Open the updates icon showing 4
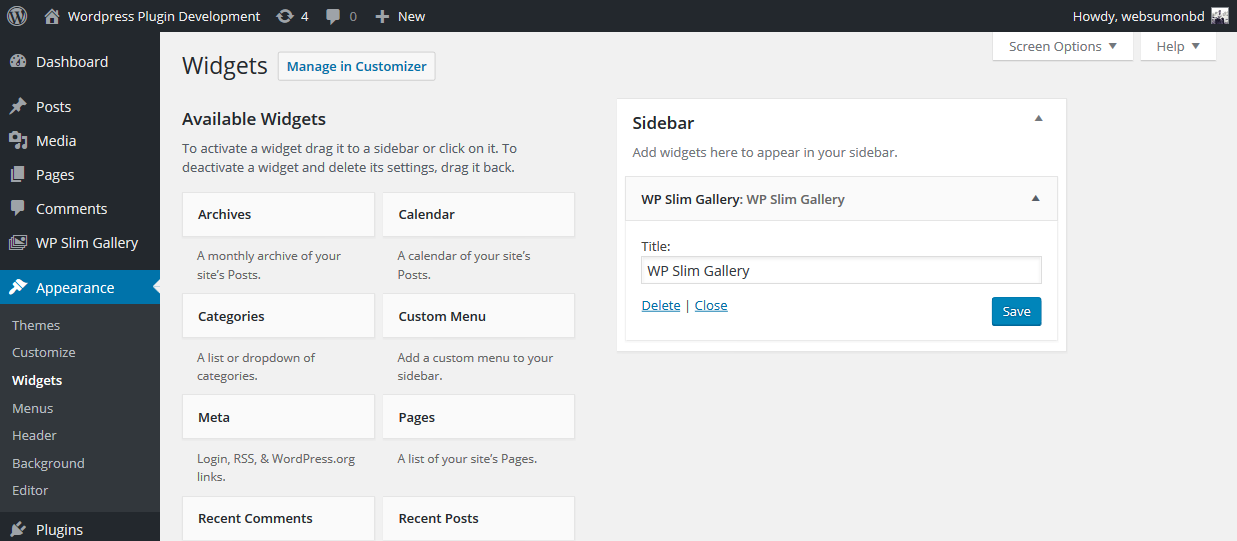The height and width of the screenshot is (541, 1237). [x=285, y=16]
